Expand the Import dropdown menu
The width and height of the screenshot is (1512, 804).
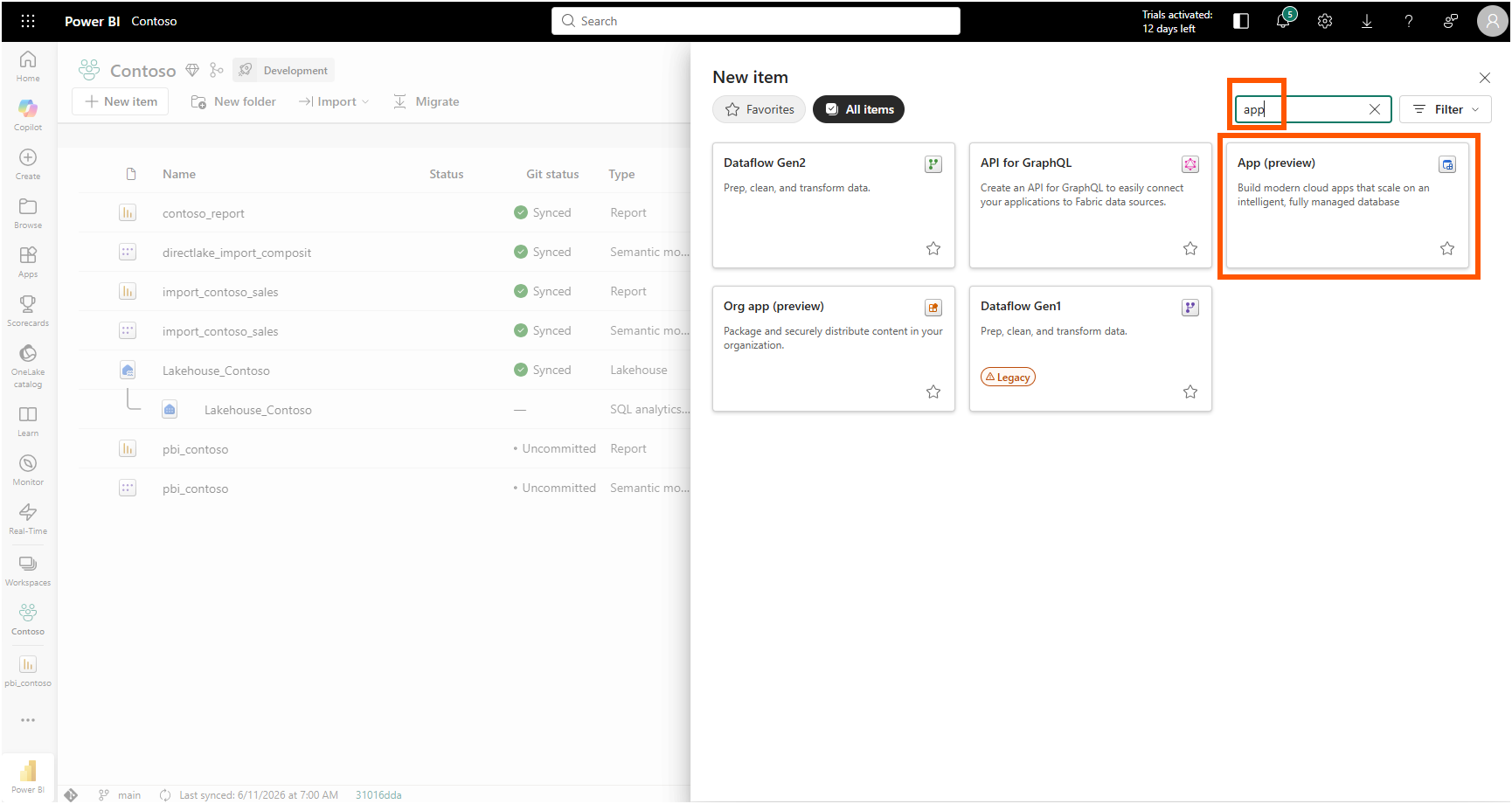point(334,101)
